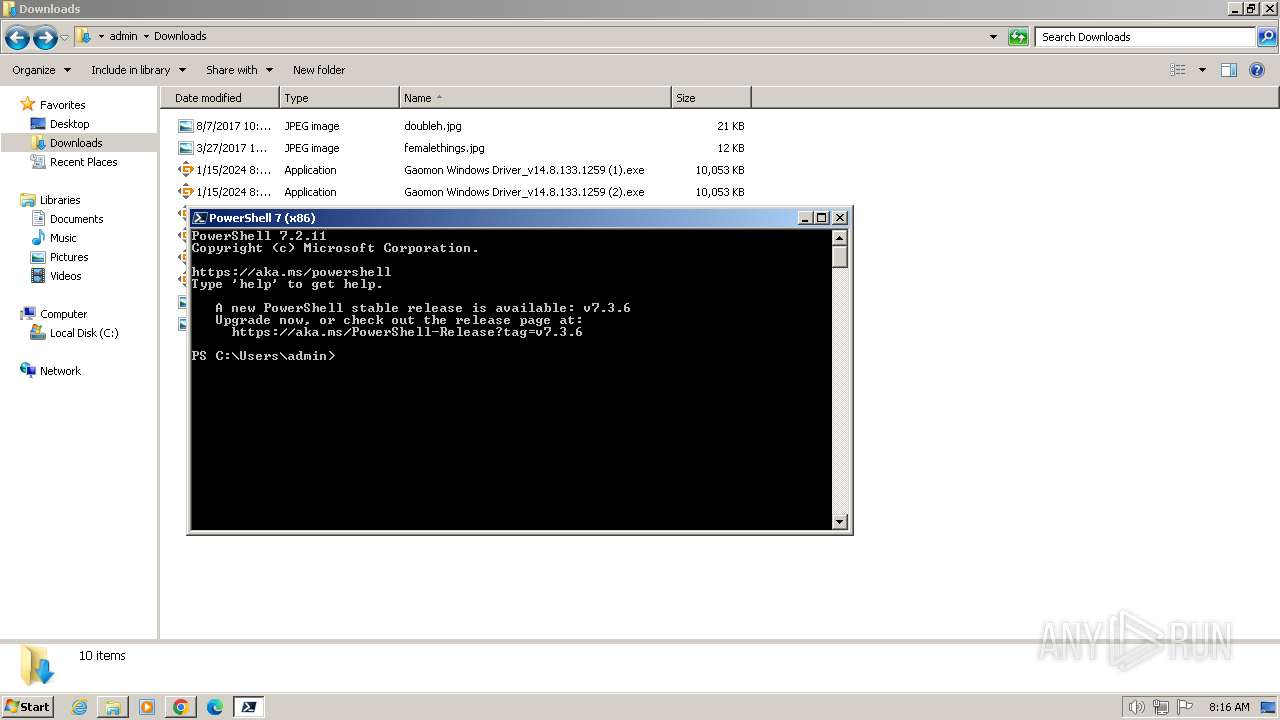Launch Microsoft Edge from the taskbar
The width and height of the screenshot is (1280, 720).
click(215, 707)
